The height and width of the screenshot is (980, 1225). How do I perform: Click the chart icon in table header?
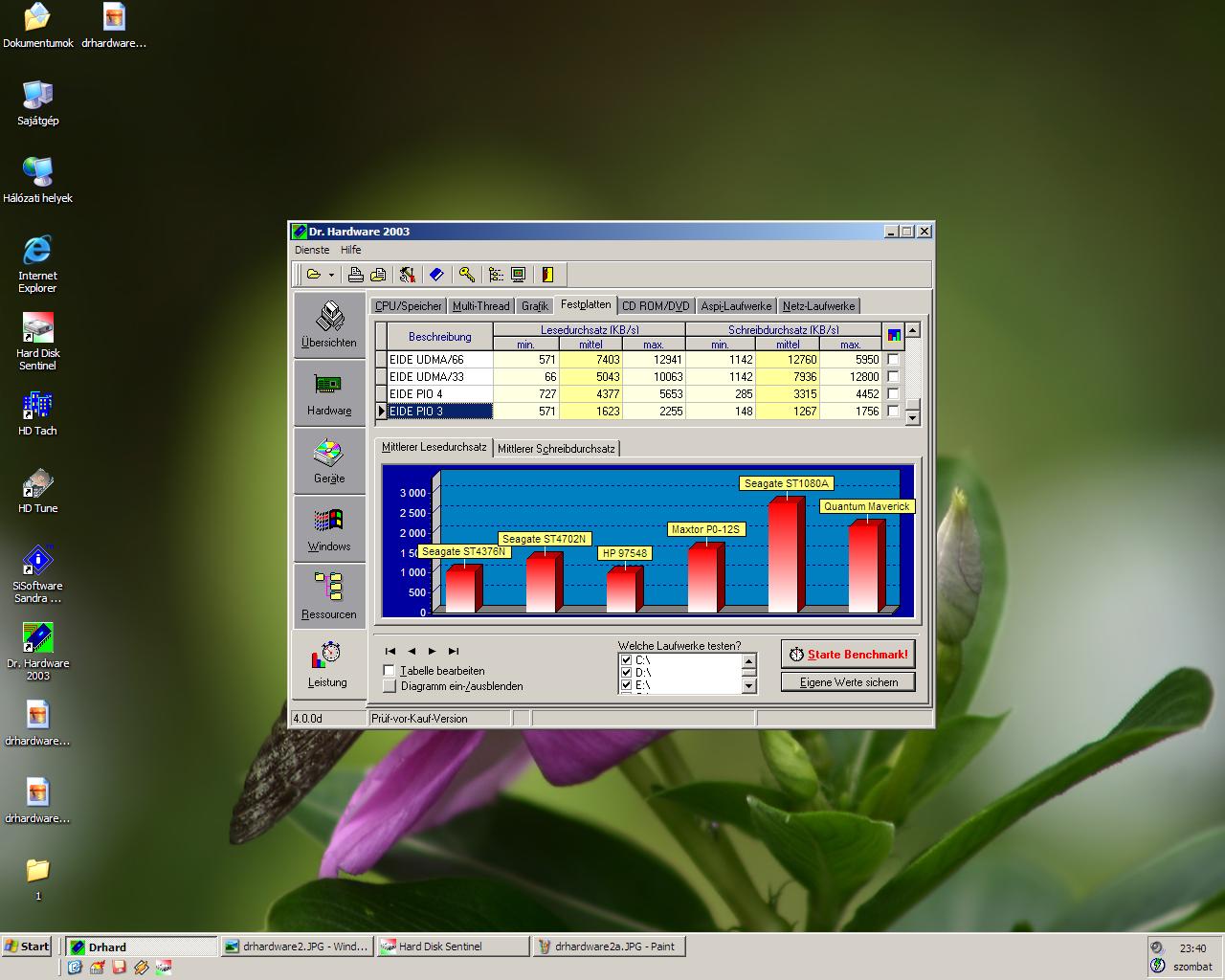point(894,336)
